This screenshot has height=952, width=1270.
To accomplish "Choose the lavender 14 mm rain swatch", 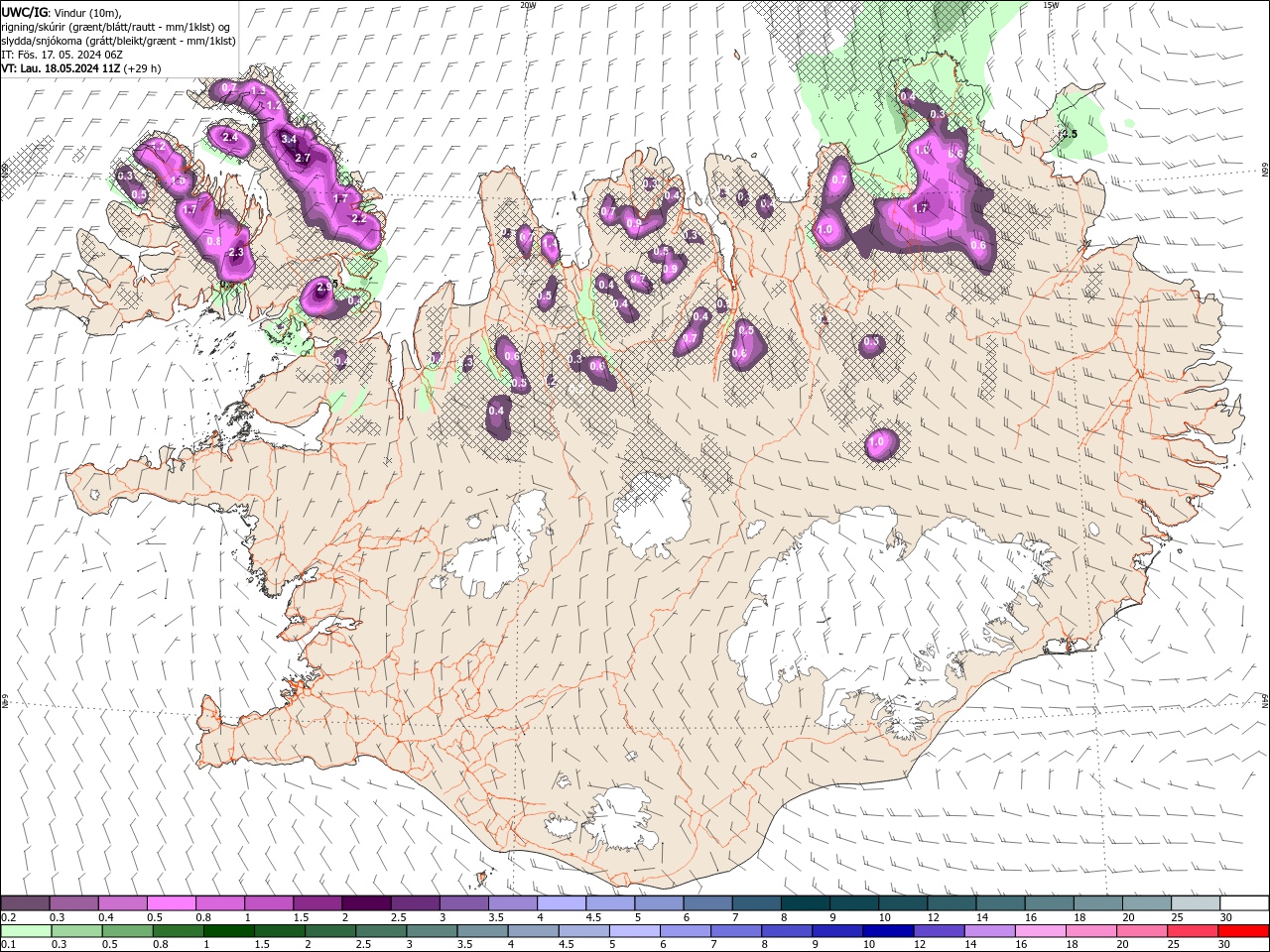I will 989,931.
